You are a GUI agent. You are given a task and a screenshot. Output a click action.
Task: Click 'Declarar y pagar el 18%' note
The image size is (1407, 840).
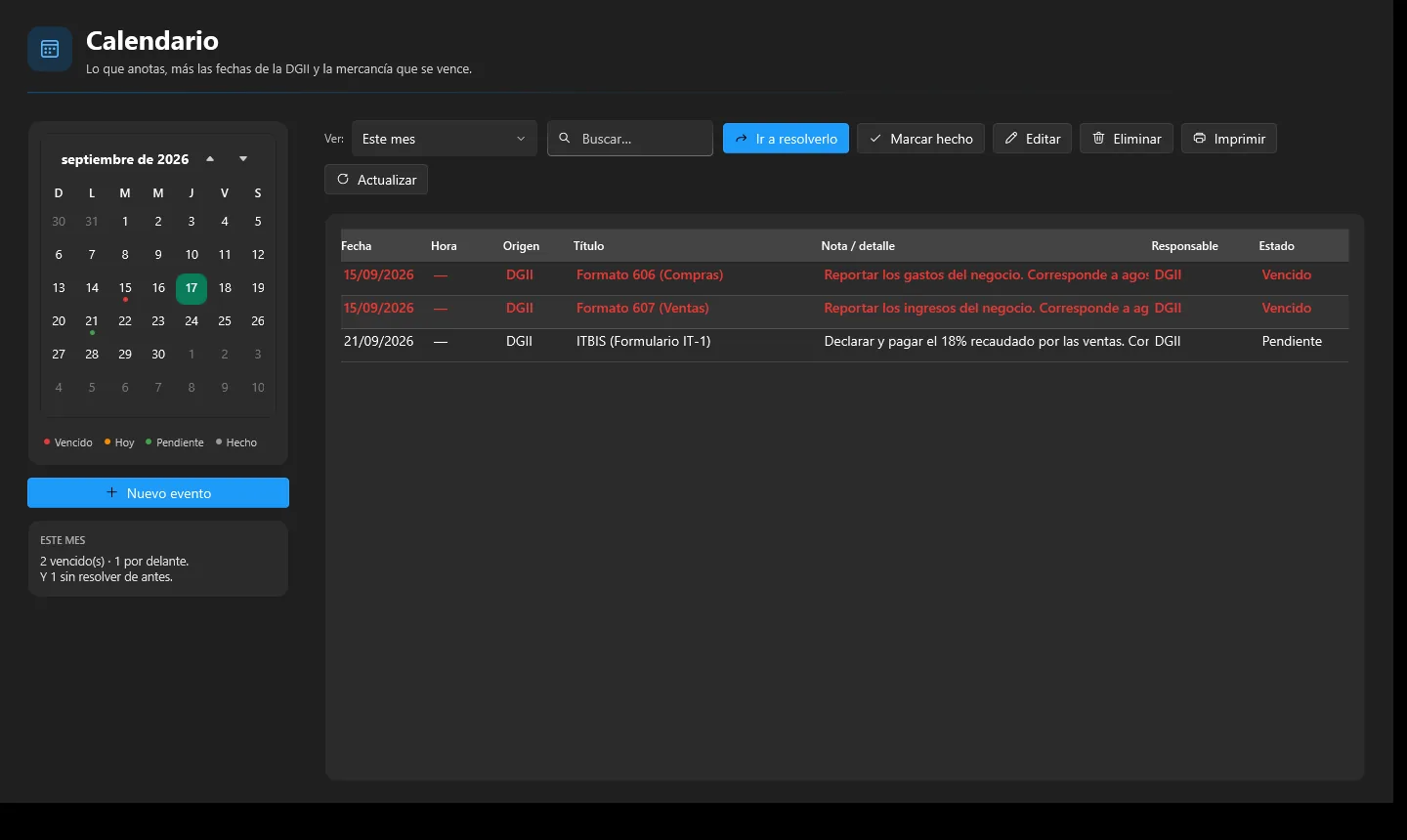pyautogui.click(x=986, y=342)
